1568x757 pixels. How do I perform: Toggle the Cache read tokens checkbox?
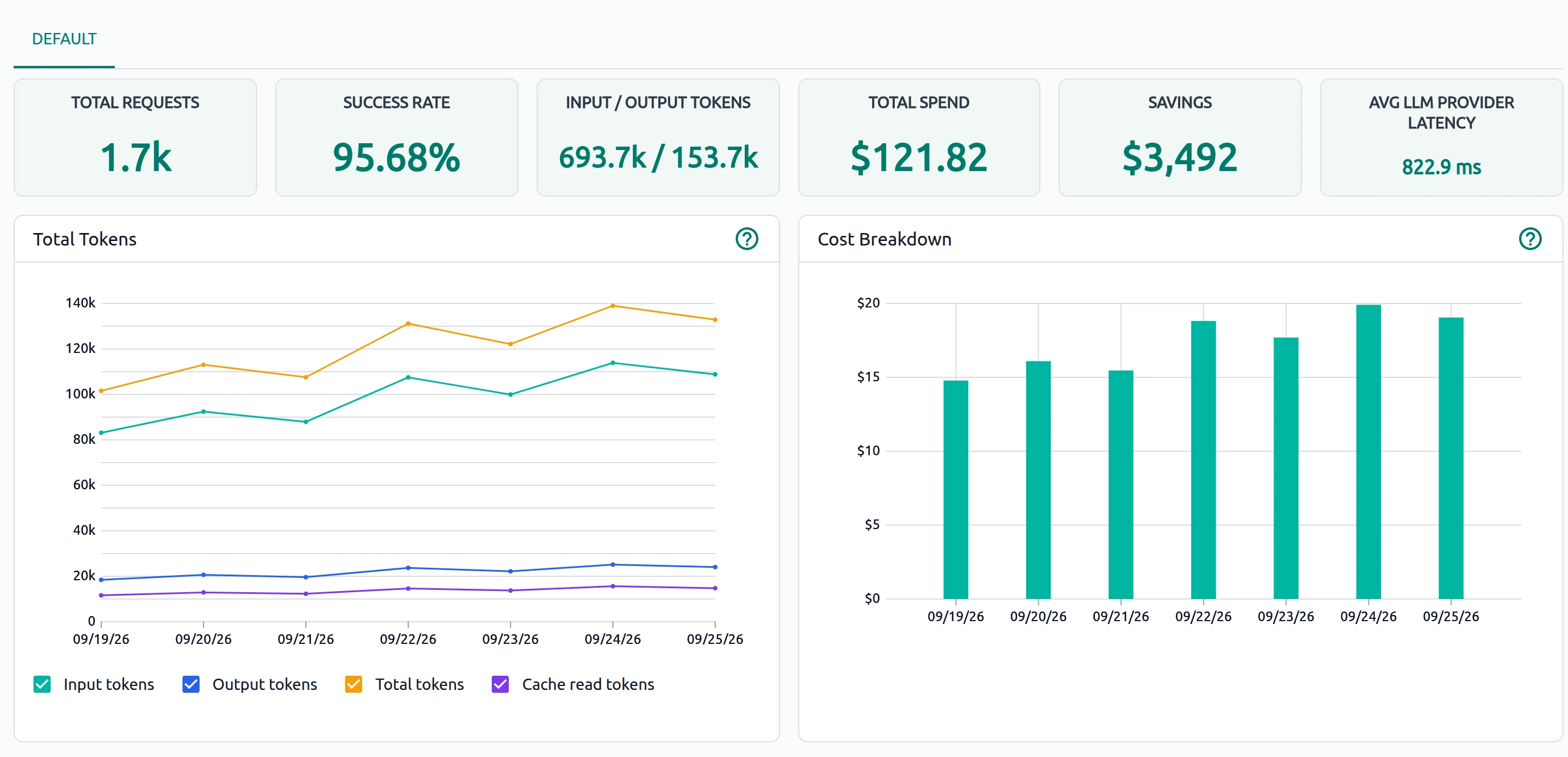pos(500,684)
